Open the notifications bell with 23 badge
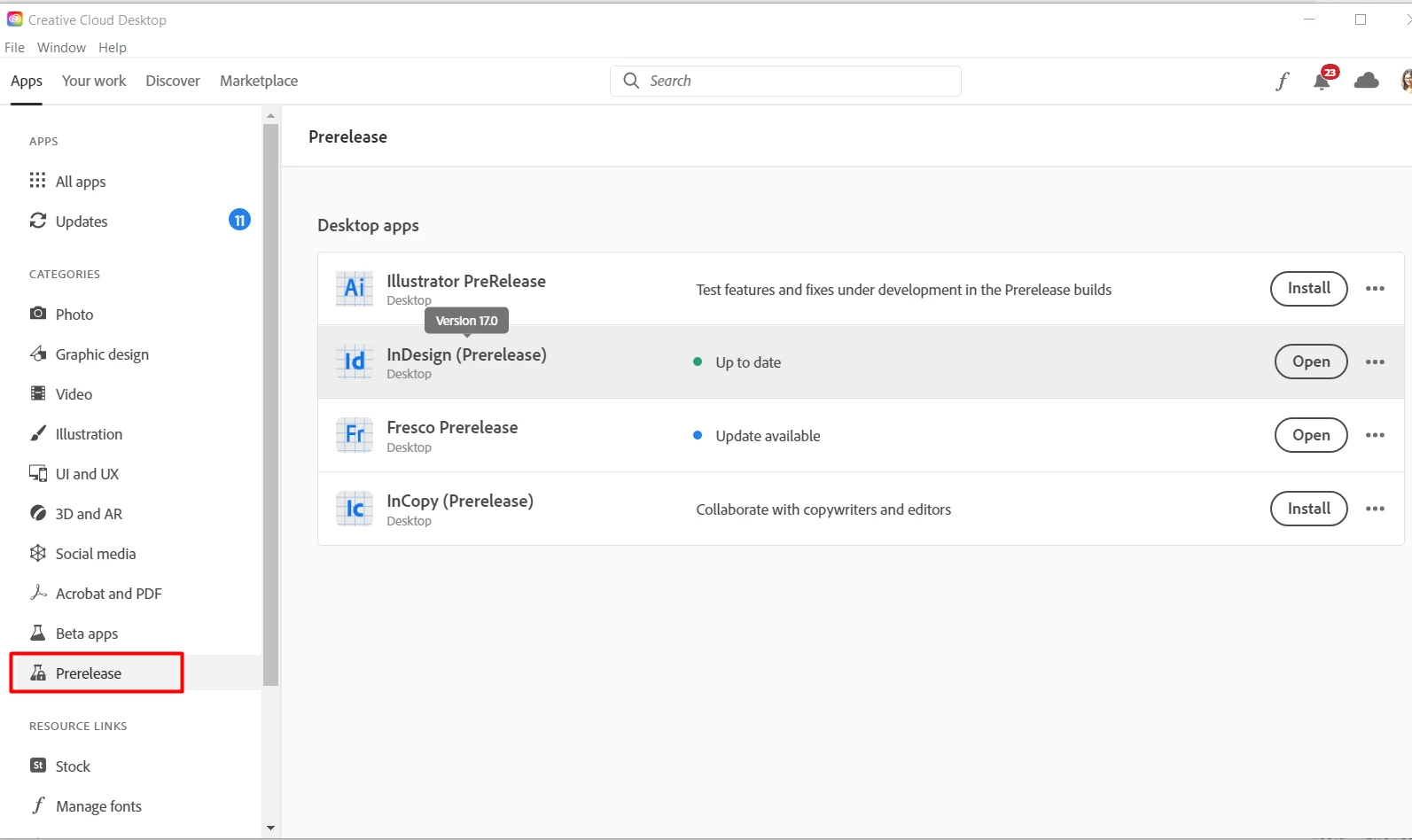This screenshot has height=840, width=1412. [1322, 80]
